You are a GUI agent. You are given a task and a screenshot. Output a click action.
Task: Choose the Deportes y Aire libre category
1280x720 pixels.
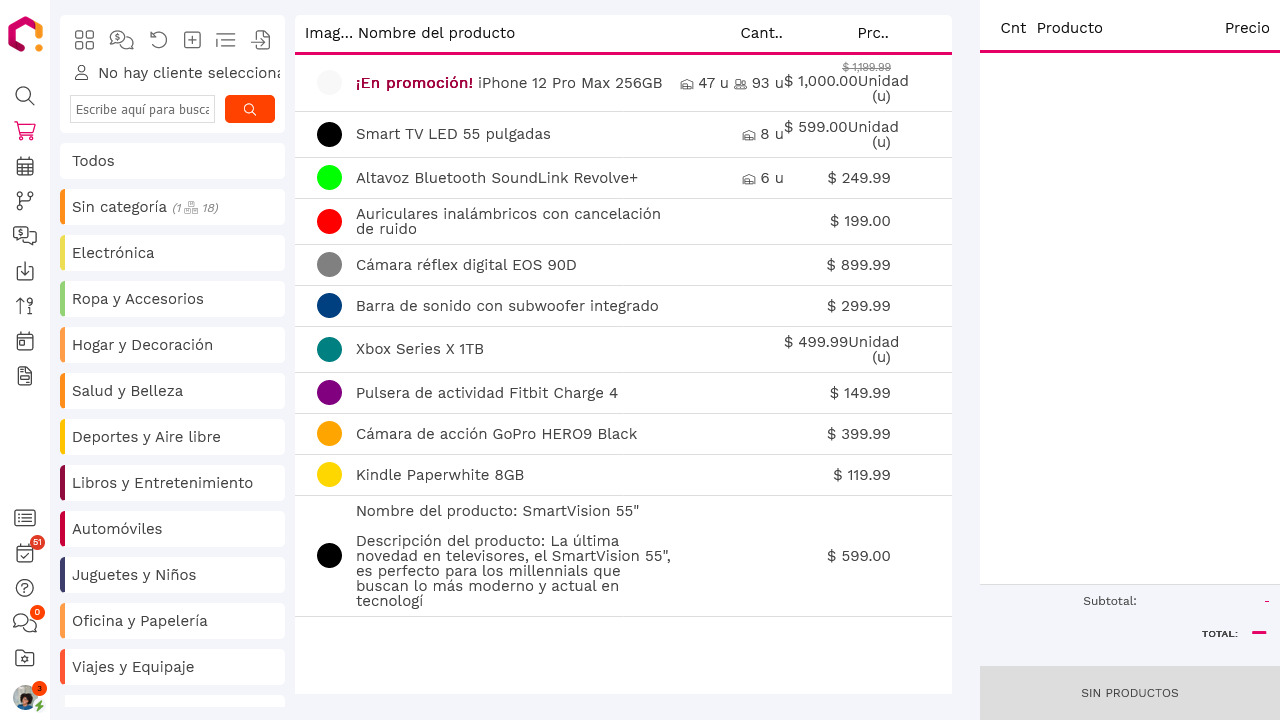pyautogui.click(x=172, y=437)
